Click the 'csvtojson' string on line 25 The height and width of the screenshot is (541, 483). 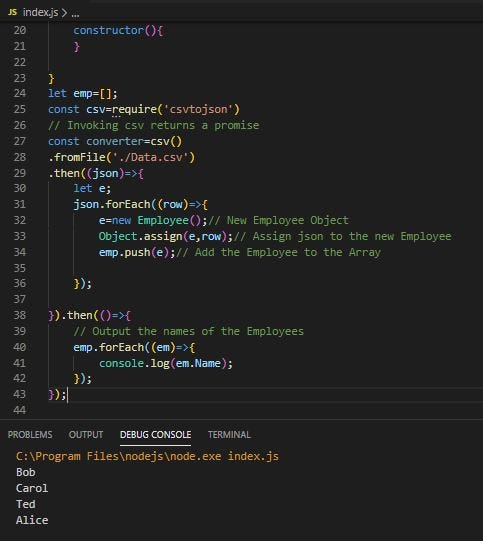point(199,109)
